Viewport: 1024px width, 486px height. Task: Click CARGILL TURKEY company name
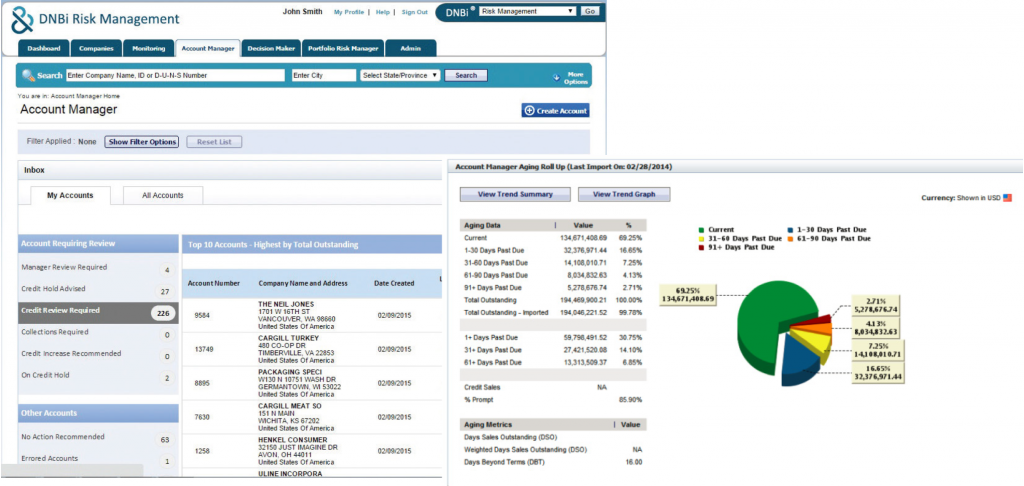coord(287,338)
